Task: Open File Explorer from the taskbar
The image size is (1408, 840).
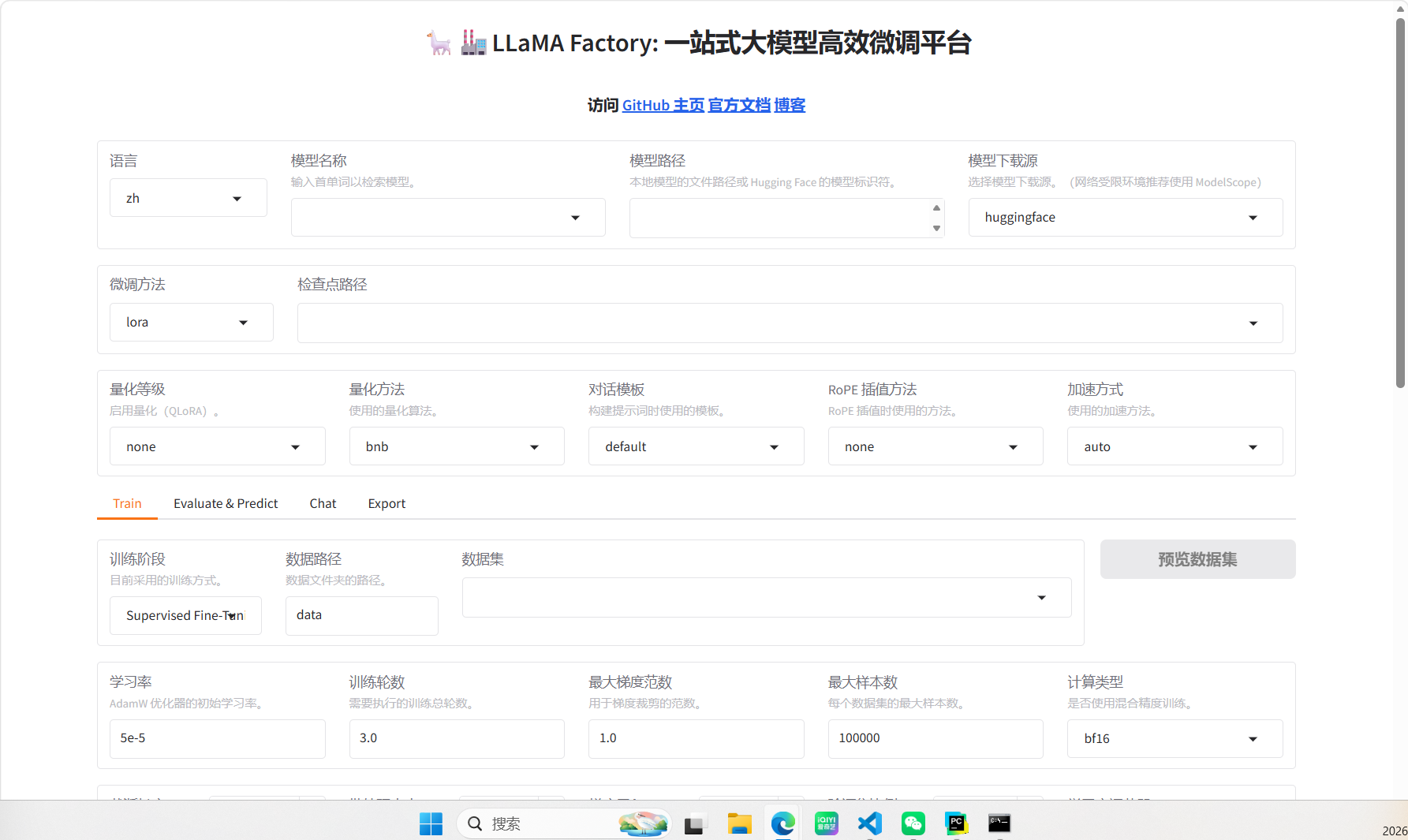Action: point(739,823)
